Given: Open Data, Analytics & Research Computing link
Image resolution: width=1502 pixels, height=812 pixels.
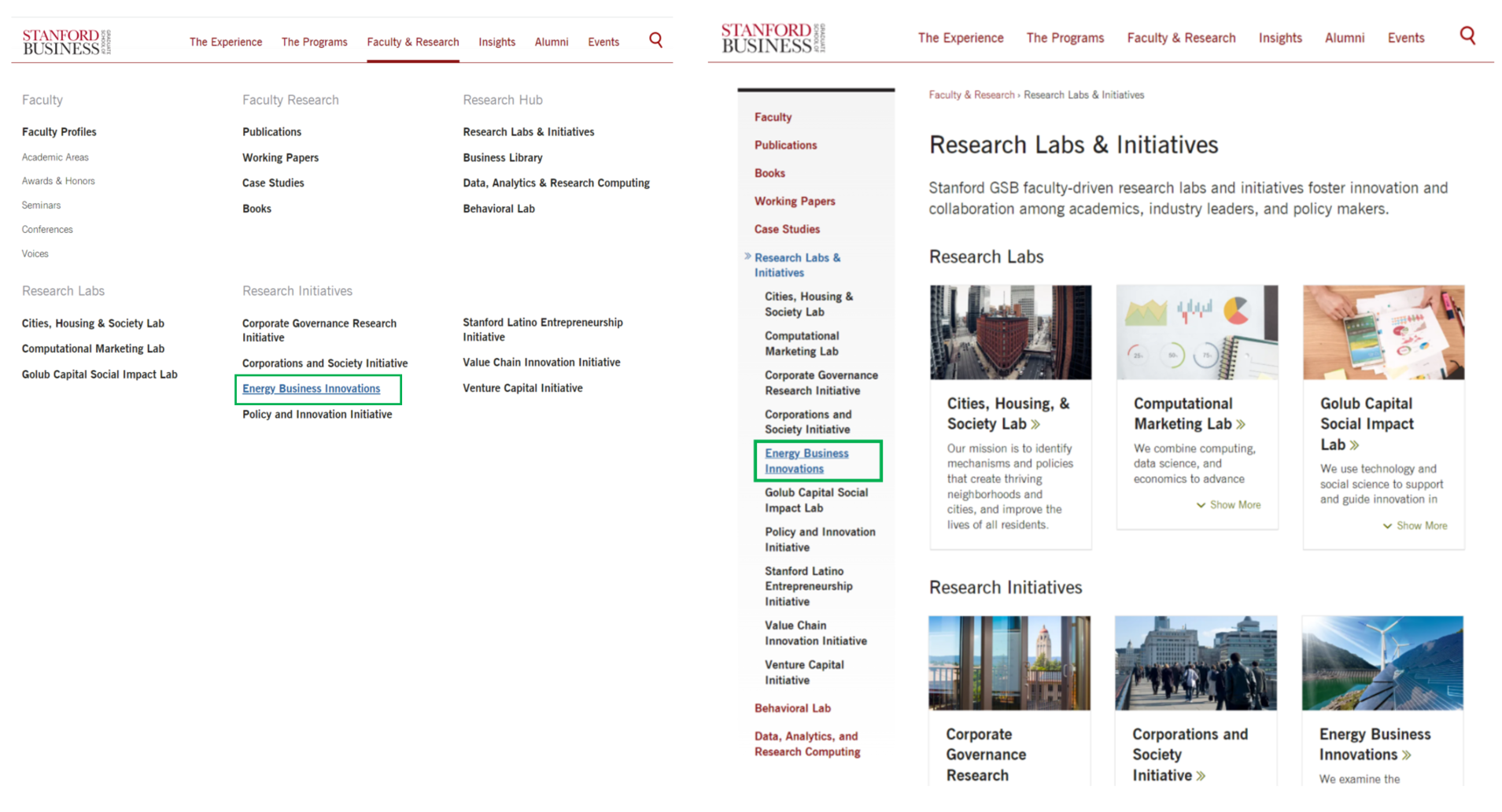Looking at the screenshot, I should coord(556,183).
